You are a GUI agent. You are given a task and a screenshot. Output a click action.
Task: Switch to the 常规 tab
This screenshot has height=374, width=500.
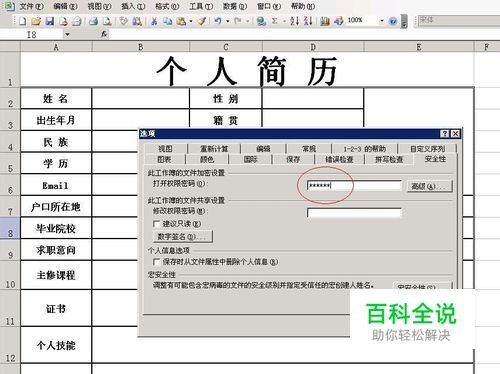[309, 149]
